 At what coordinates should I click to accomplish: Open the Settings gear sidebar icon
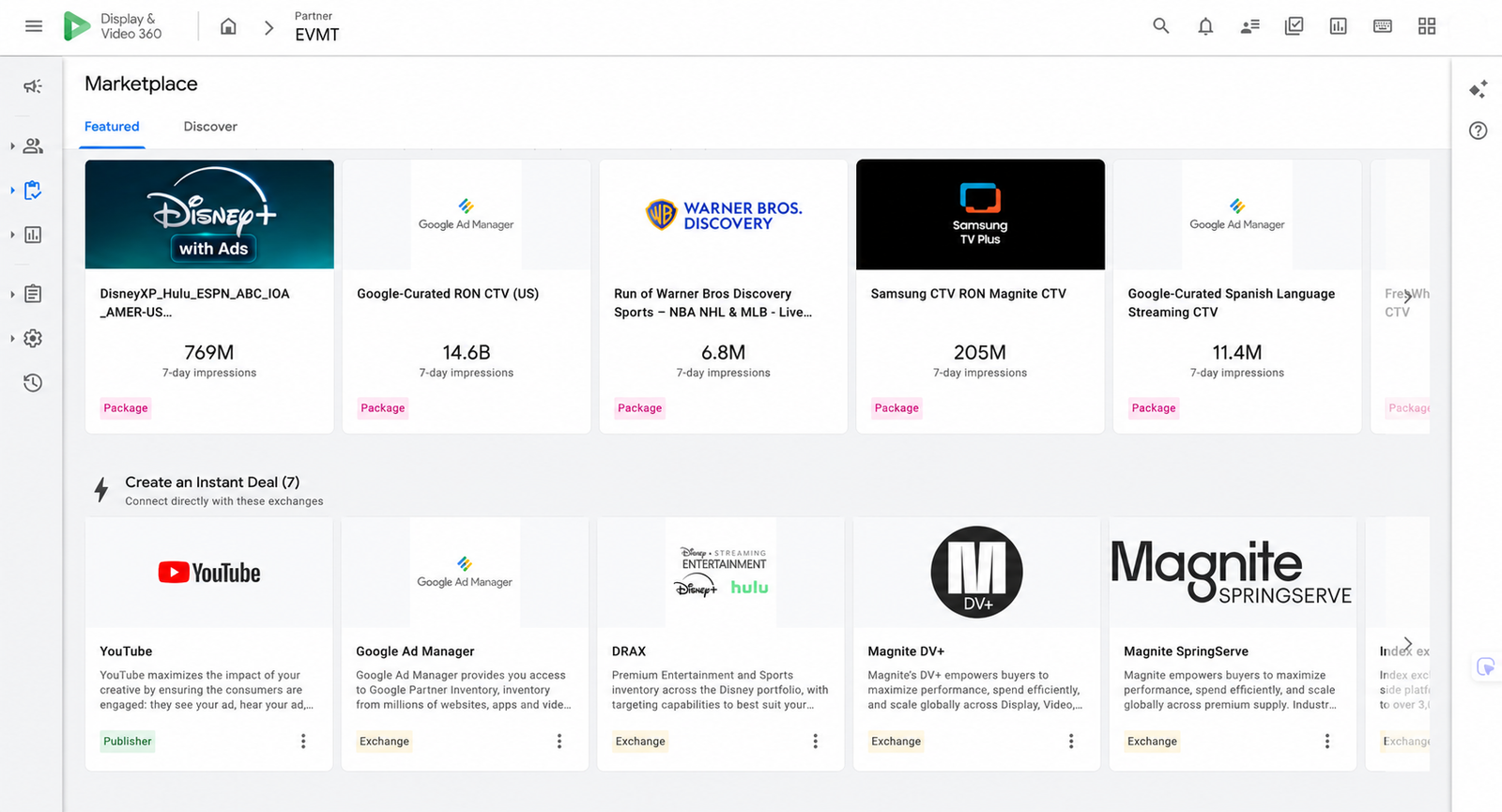[33, 338]
